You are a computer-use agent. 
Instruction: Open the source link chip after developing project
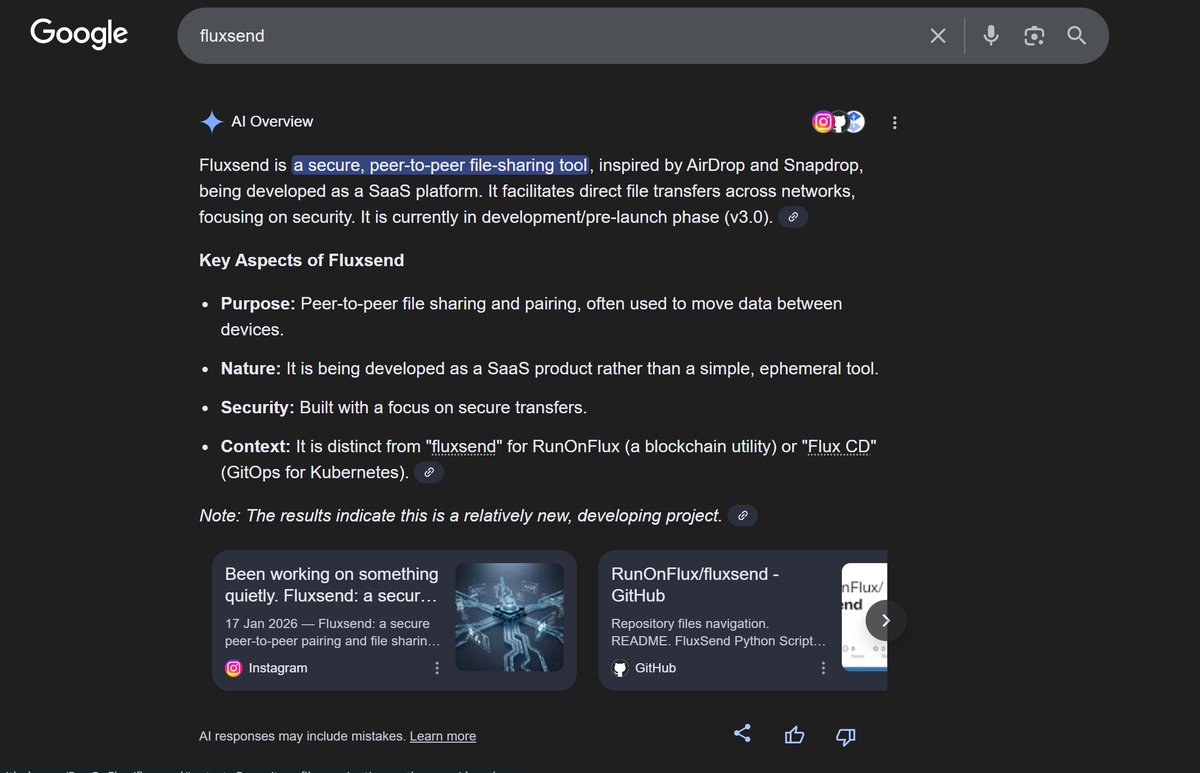coord(742,516)
